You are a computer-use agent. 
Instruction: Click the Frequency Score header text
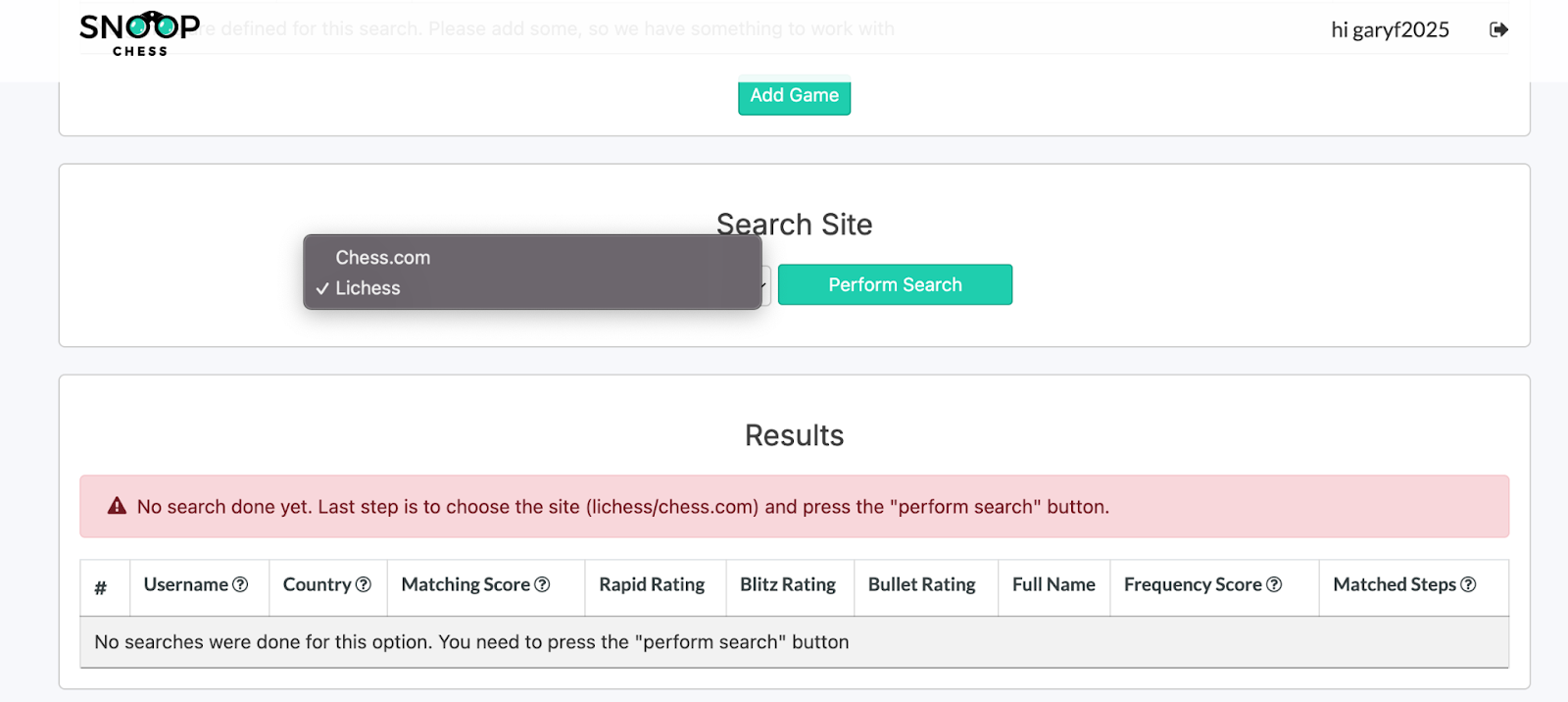(x=1193, y=584)
